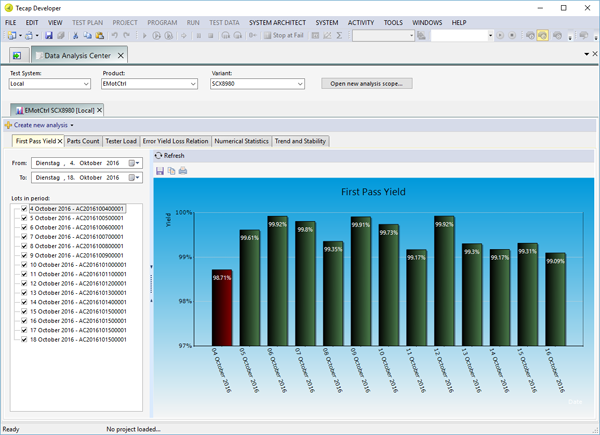Toggle the 10 October 2016 lot checkbox
Viewport: 600px width, 435px height.
24,265
